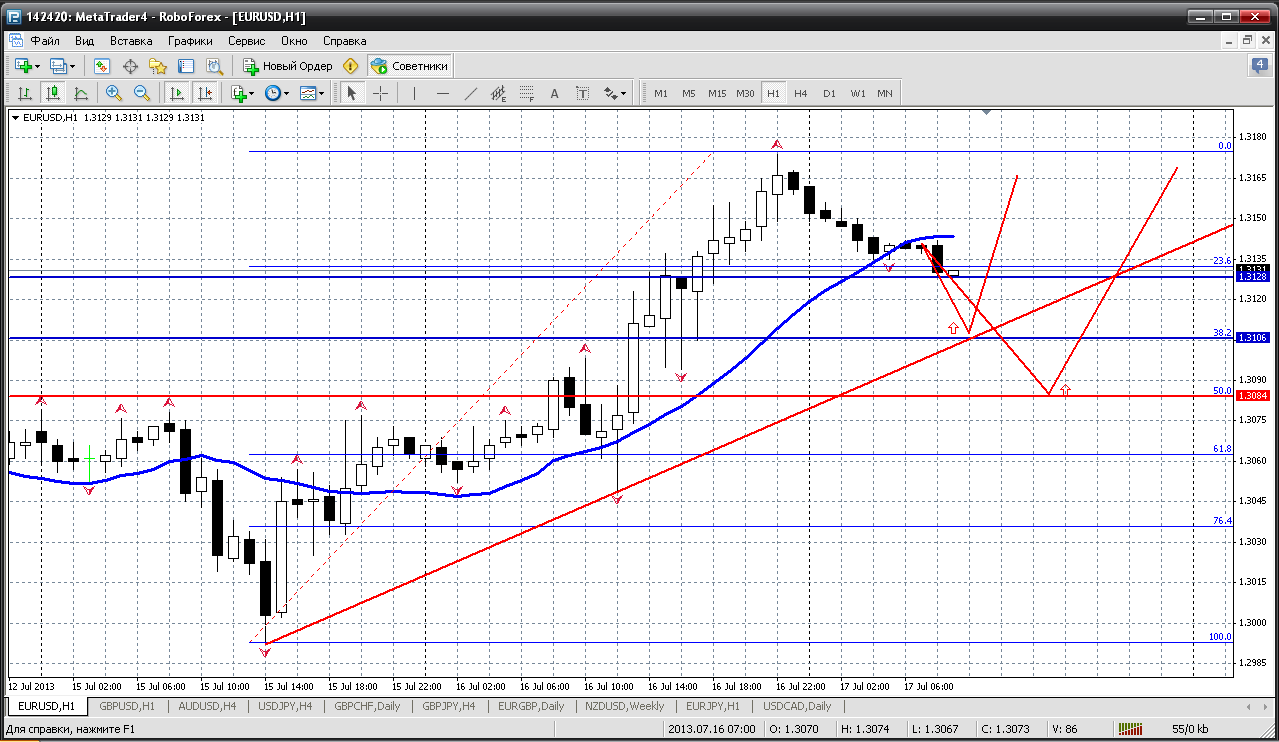1279x742 pixels.
Task: Expand the Indicators dropdown arrow
Action: click(251, 93)
